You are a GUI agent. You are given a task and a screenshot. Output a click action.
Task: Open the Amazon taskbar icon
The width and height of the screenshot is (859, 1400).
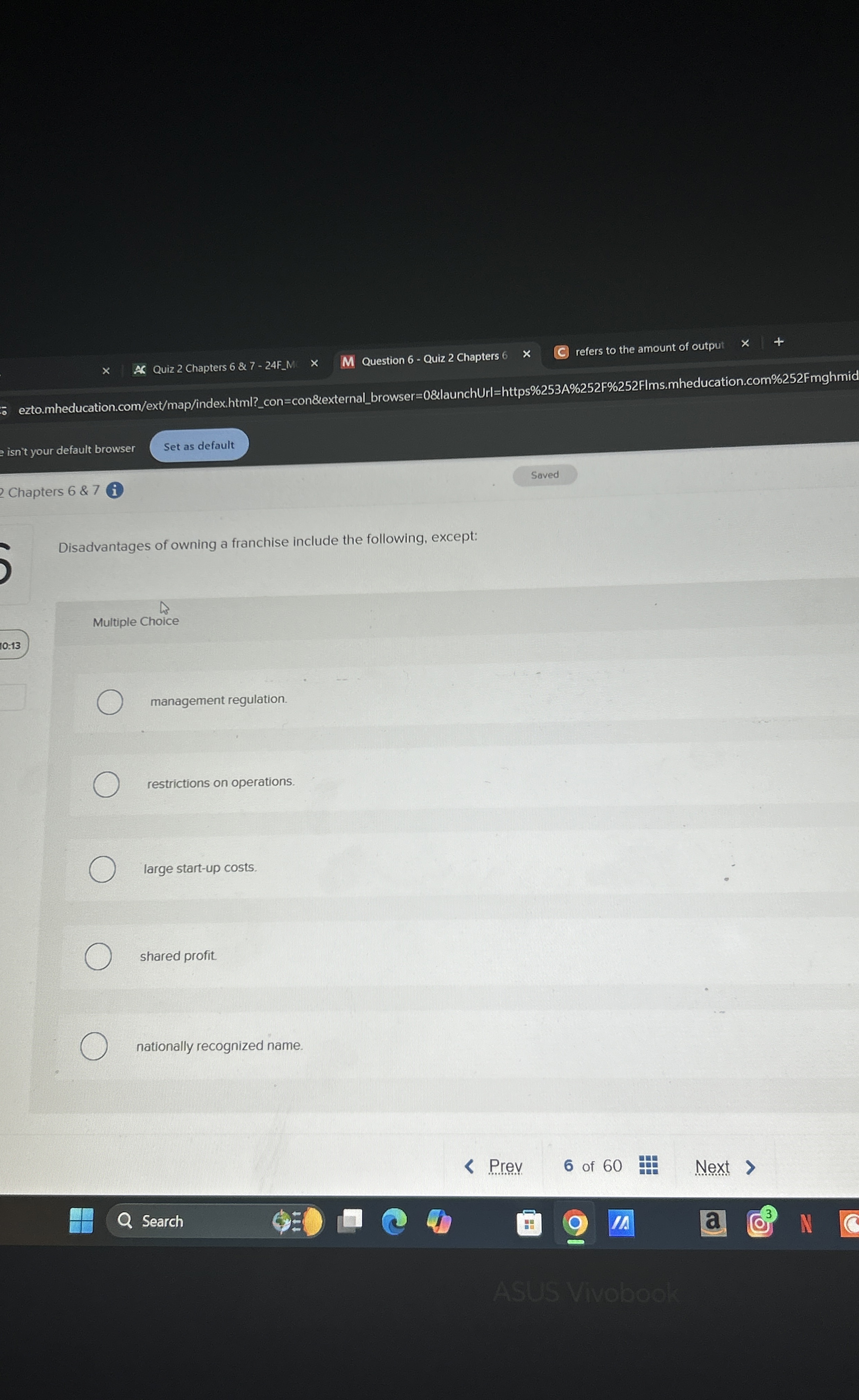[712, 1222]
